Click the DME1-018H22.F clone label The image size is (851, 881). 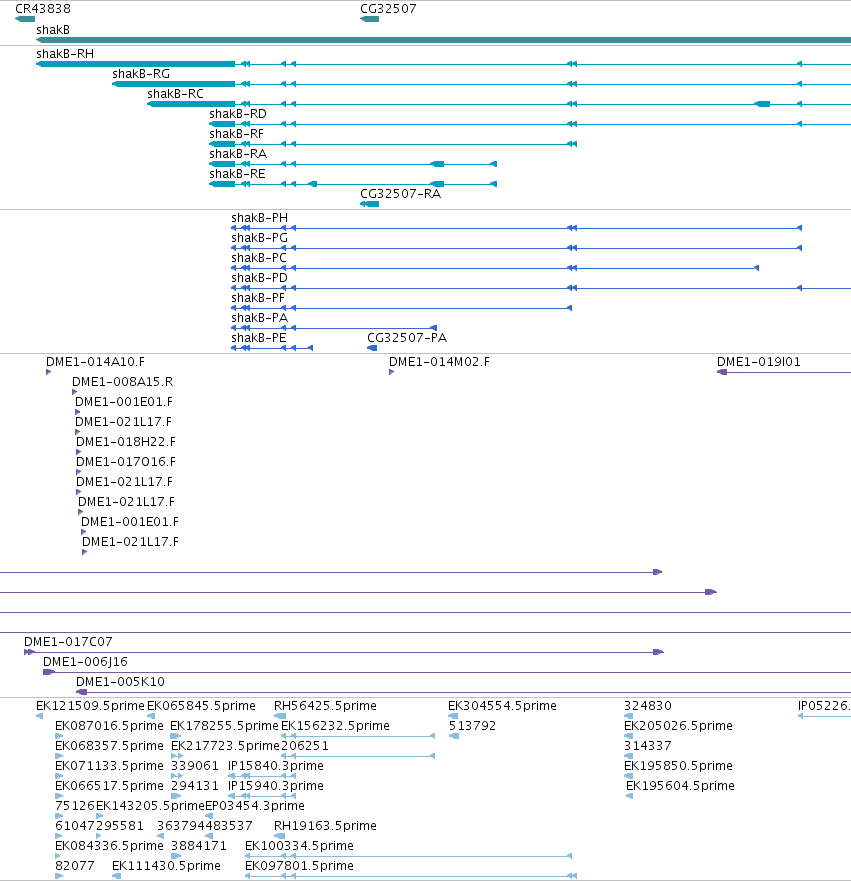(126, 442)
